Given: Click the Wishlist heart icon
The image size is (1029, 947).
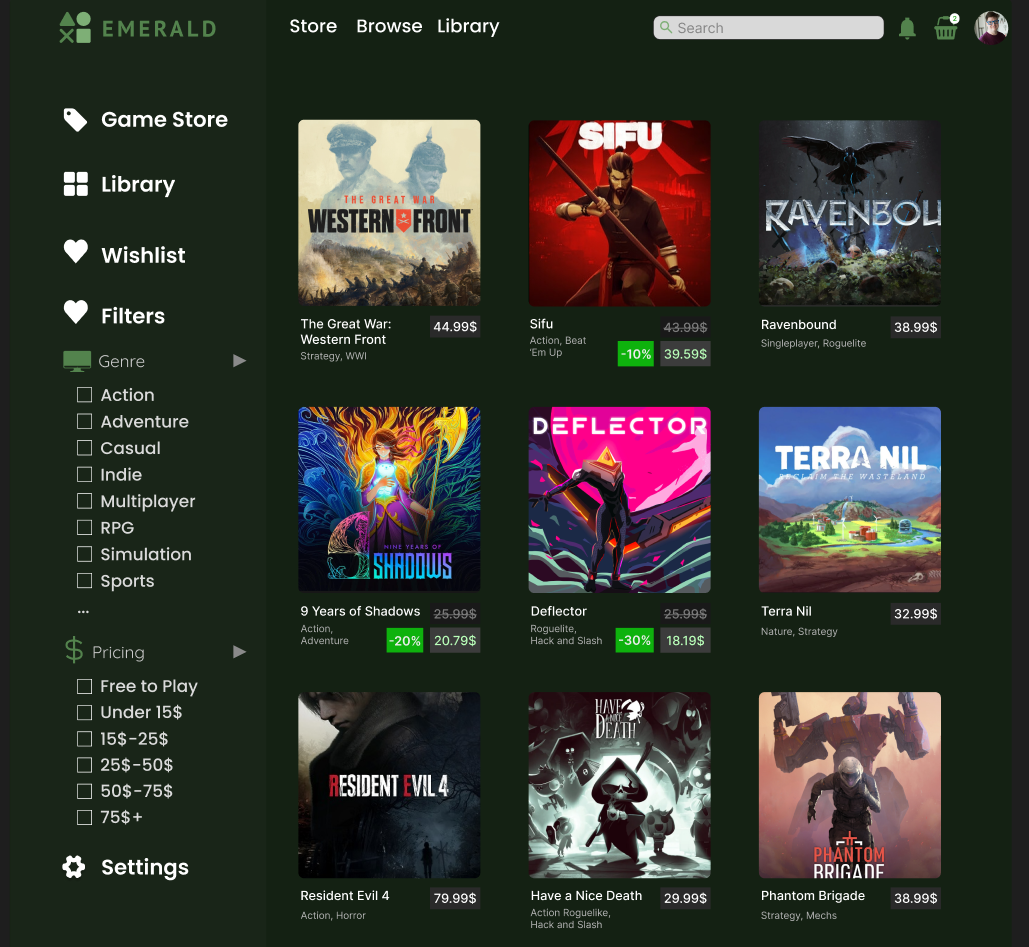Looking at the screenshot, I should (75, 251).
